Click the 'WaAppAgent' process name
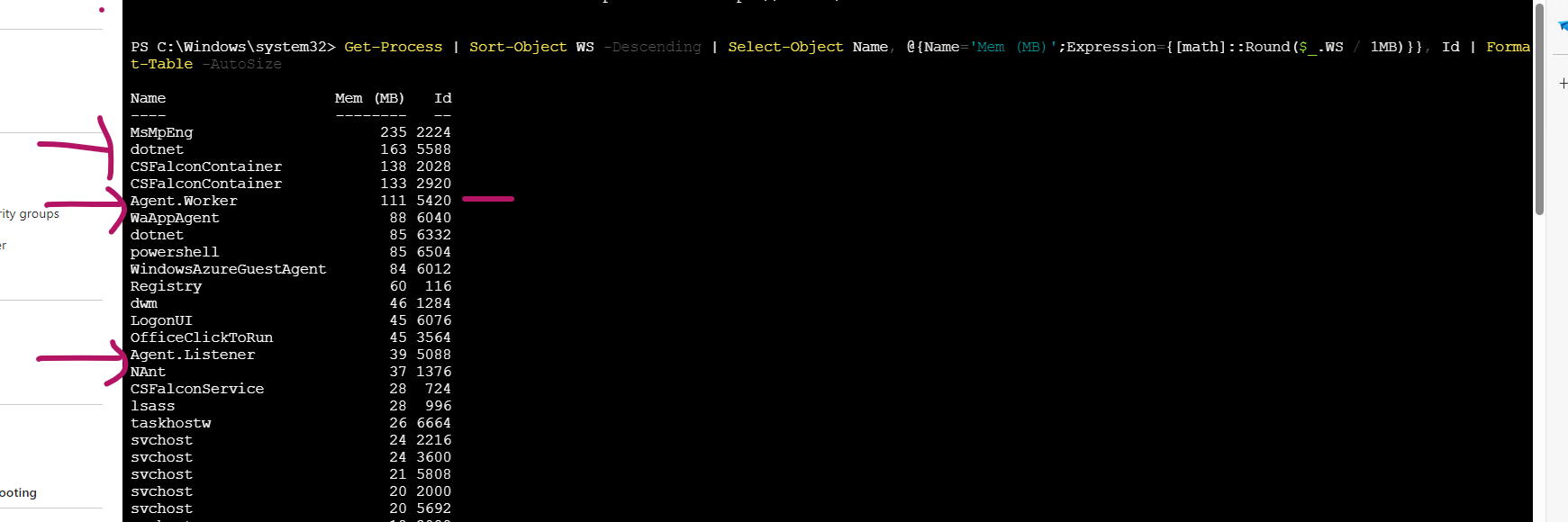Screen dimensions: 1568x522 (175, 218)
